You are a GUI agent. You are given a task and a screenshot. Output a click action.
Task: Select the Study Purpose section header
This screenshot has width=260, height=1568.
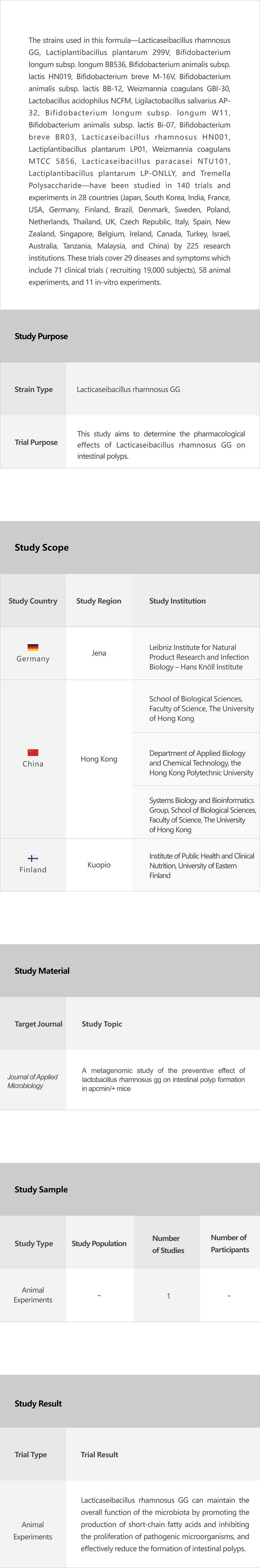click(41, 336)
